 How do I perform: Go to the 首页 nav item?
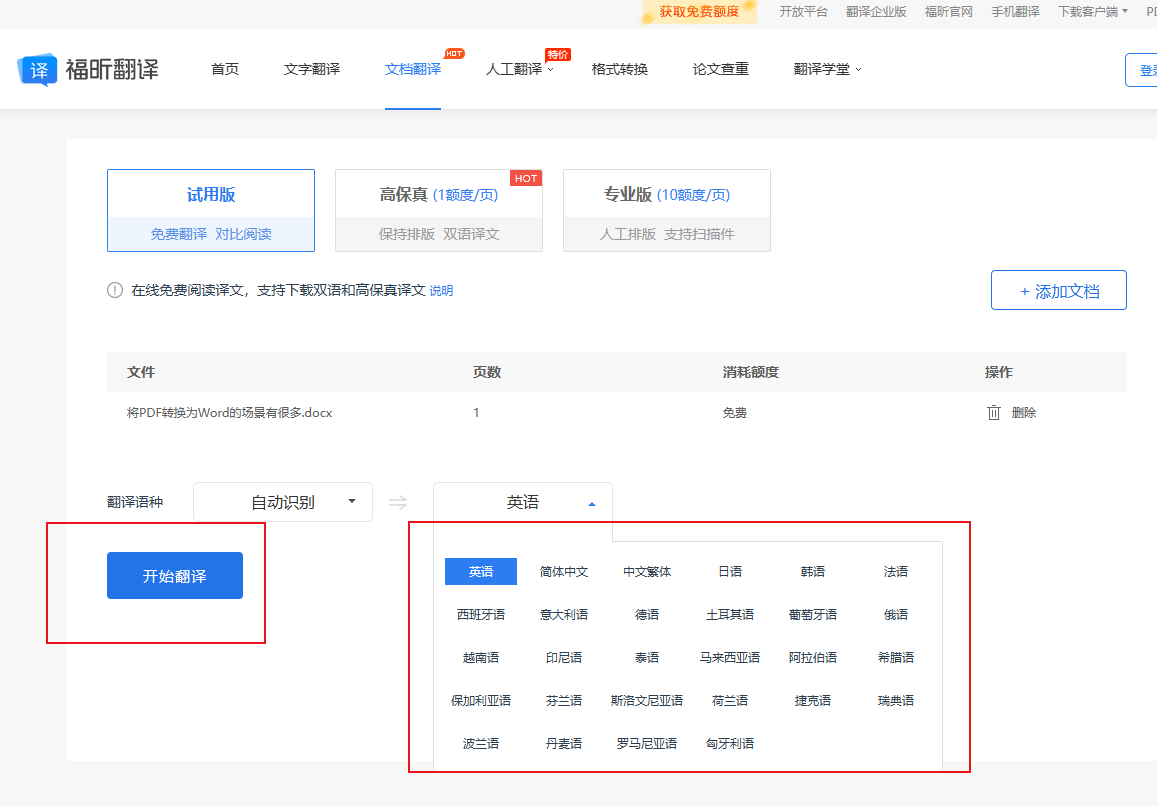tap(225, 69)
